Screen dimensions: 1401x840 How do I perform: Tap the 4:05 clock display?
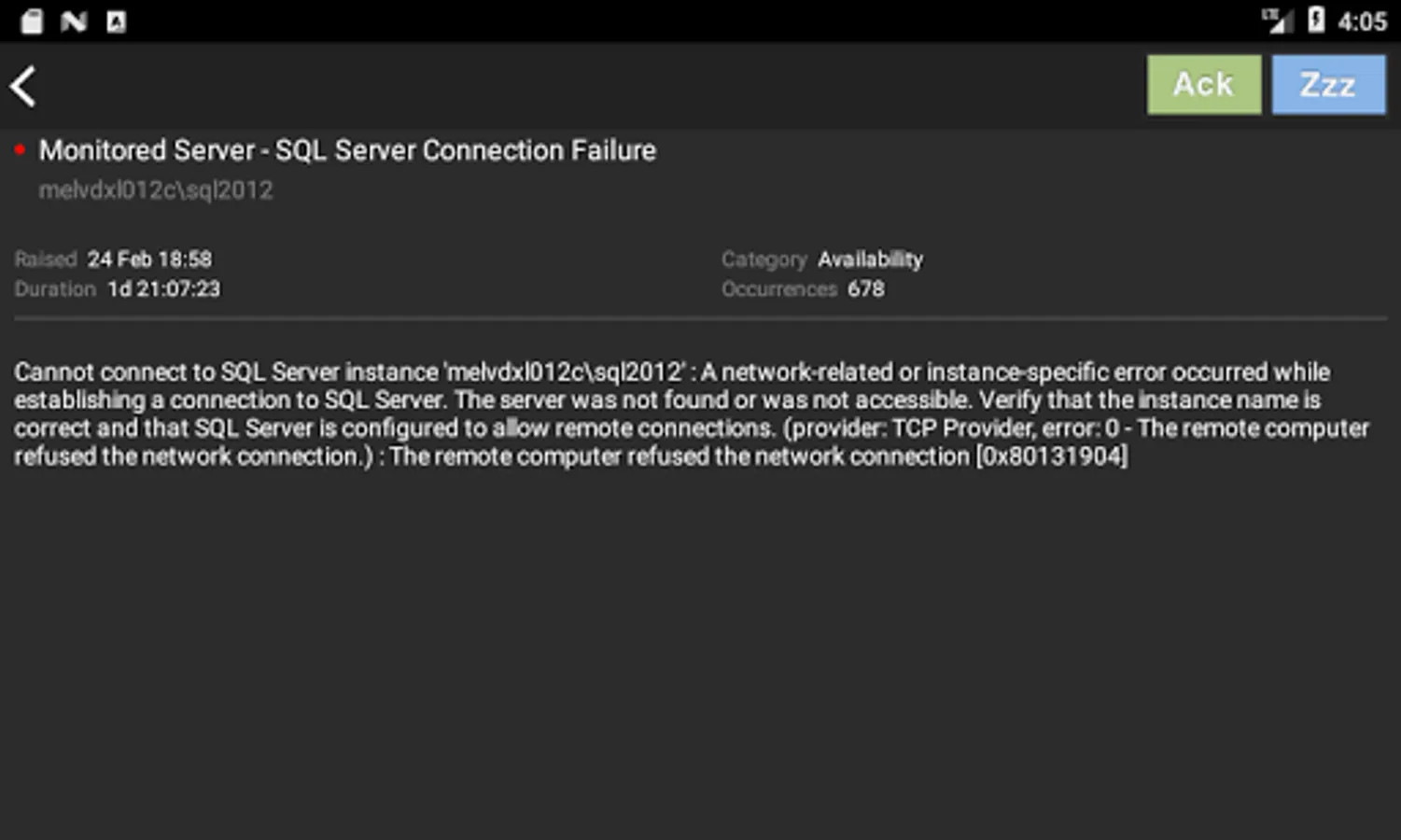pyautogui.click(x=1362, y=21)
